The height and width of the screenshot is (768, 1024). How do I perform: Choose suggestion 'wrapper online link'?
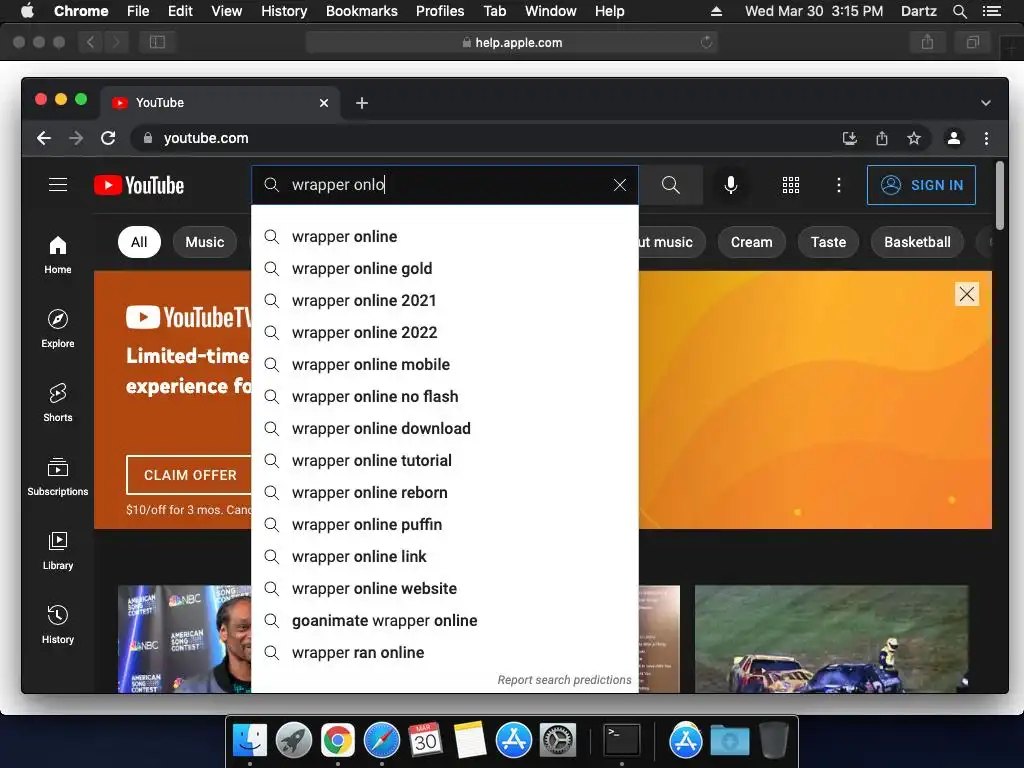click(x=445, y=556)
